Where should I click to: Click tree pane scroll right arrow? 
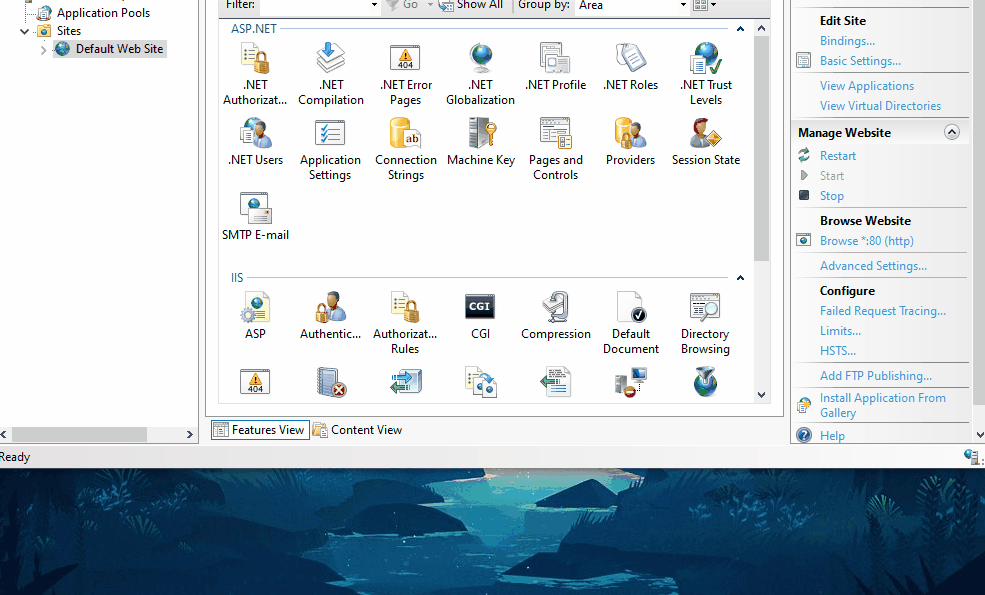click(190, 435)
